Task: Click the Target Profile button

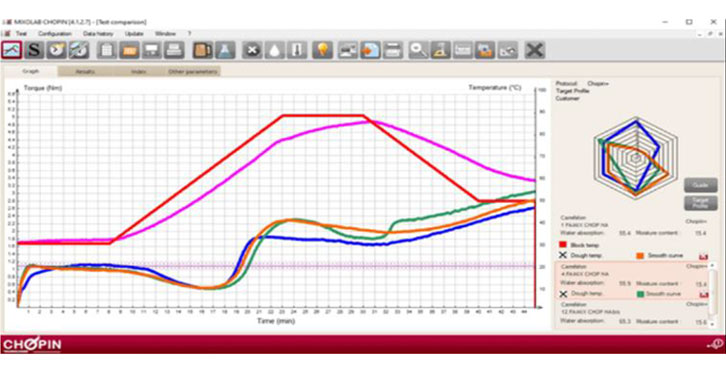Action: click(701, 203)
